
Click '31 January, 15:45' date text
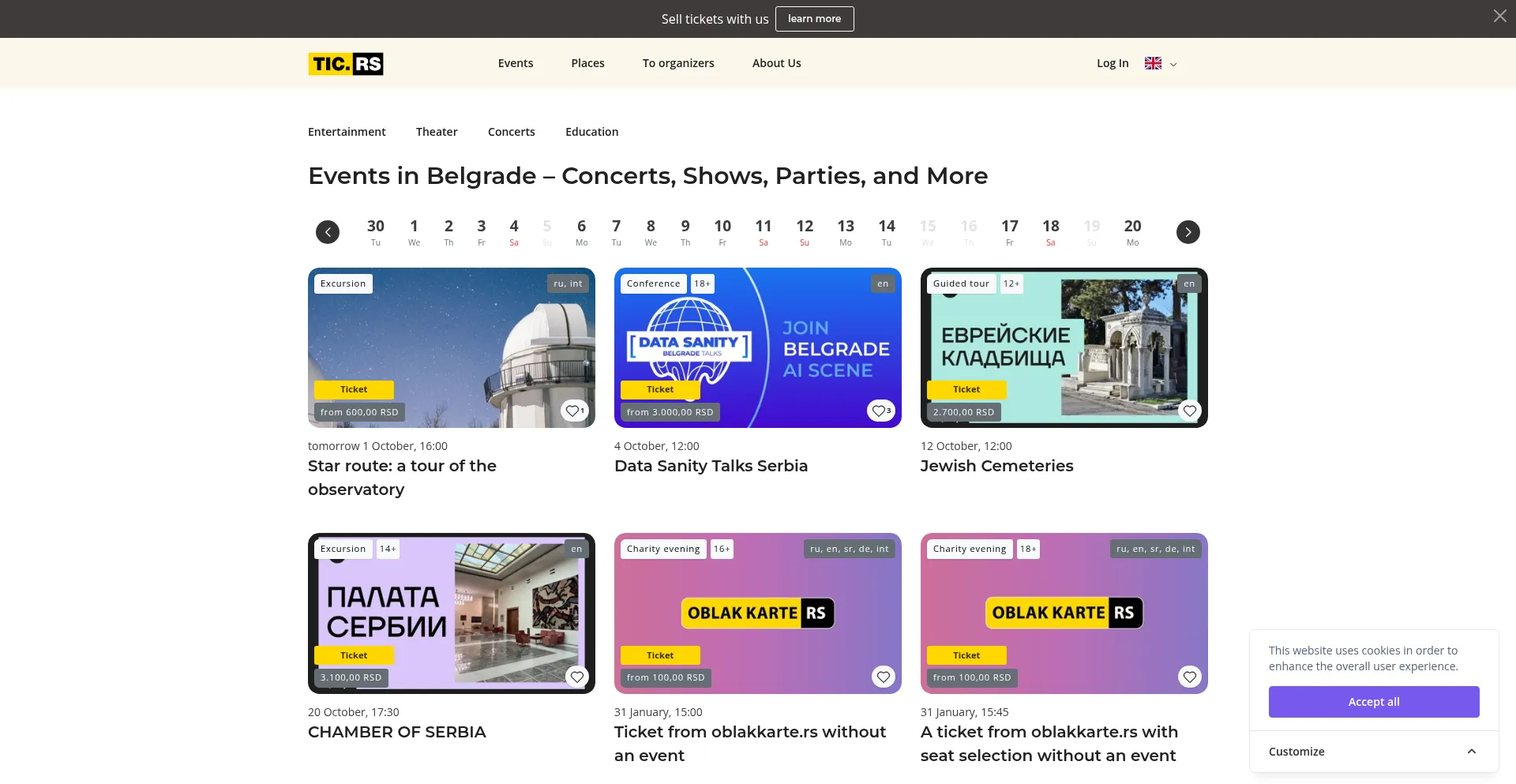(964, 712)
